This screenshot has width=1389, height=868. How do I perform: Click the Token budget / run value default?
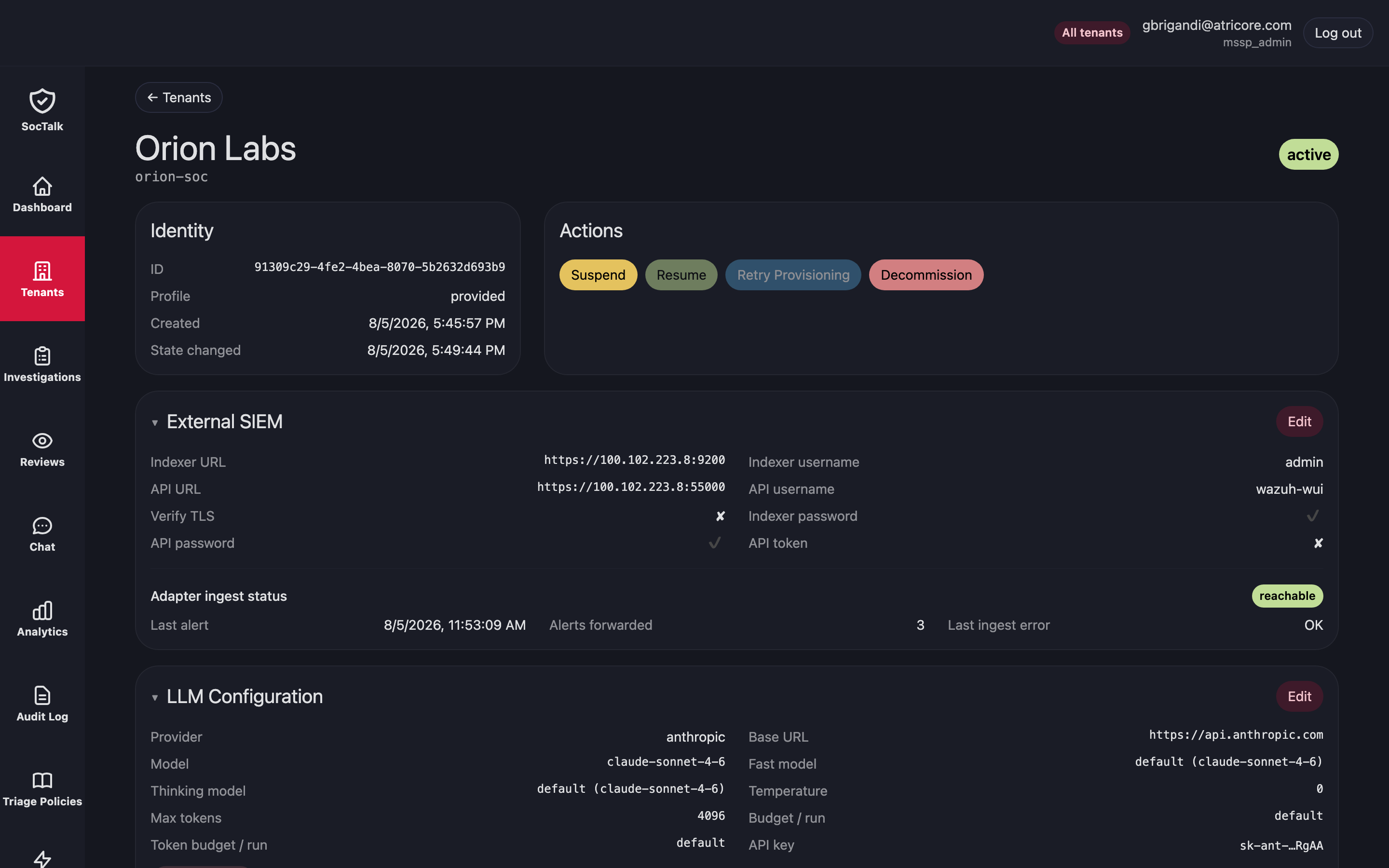700,843
